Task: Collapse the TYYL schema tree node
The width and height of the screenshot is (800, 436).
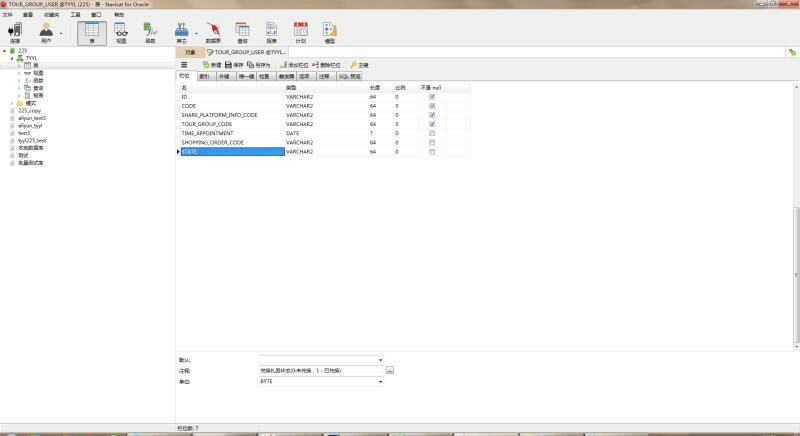Action: (13, 58)
